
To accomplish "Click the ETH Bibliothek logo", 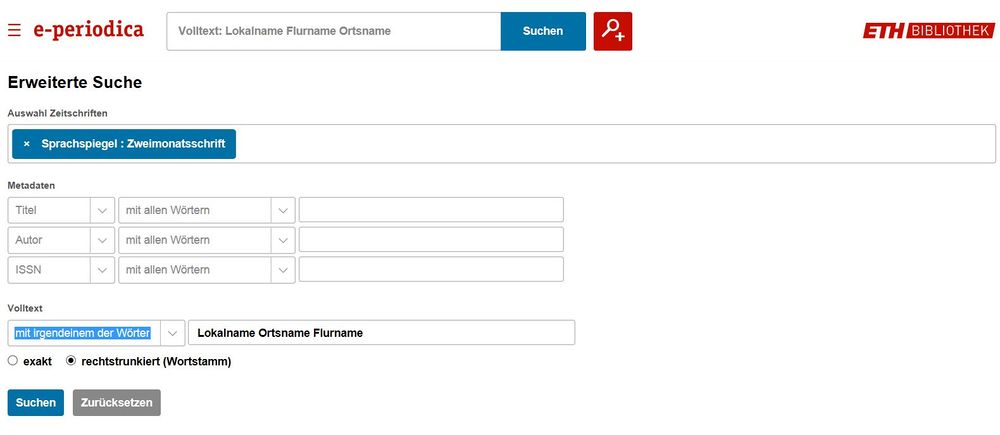I will 927,31.
